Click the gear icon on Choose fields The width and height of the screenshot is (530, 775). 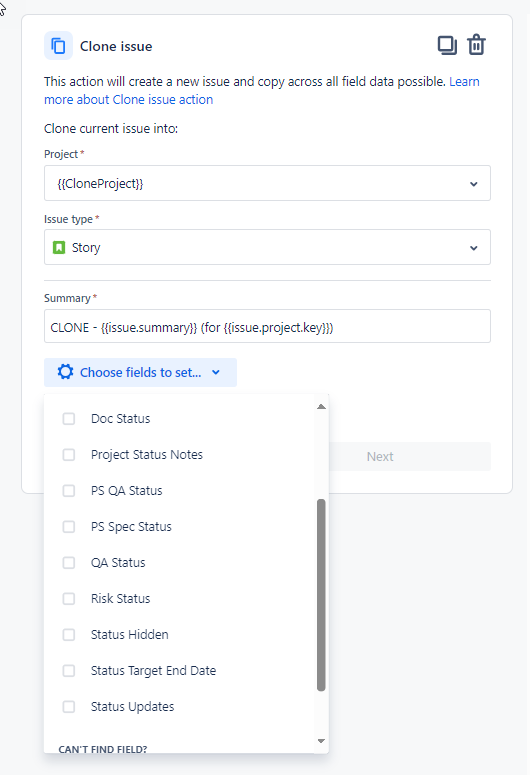65,372
